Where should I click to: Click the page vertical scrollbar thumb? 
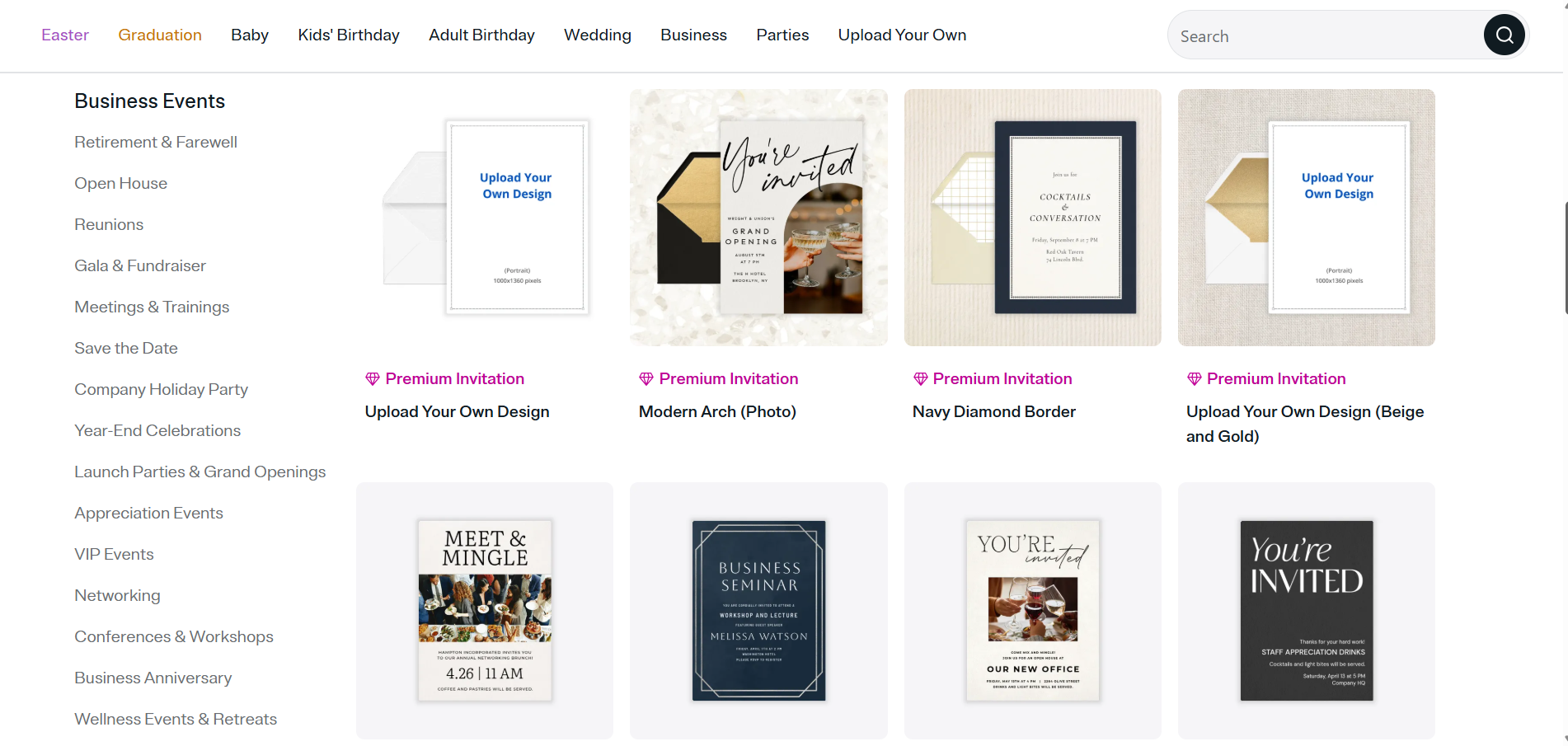tap(1566, 257)
